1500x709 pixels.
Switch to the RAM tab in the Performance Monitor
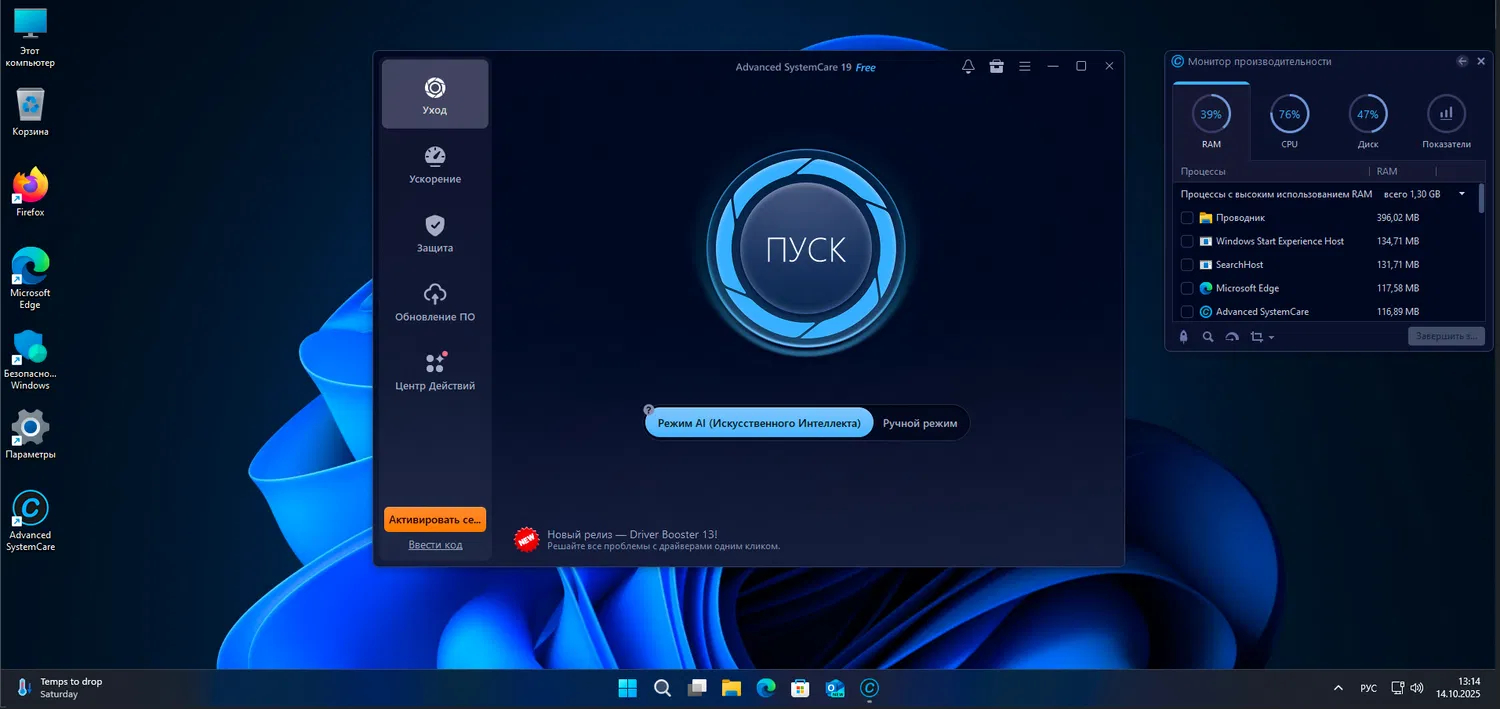1211,122
